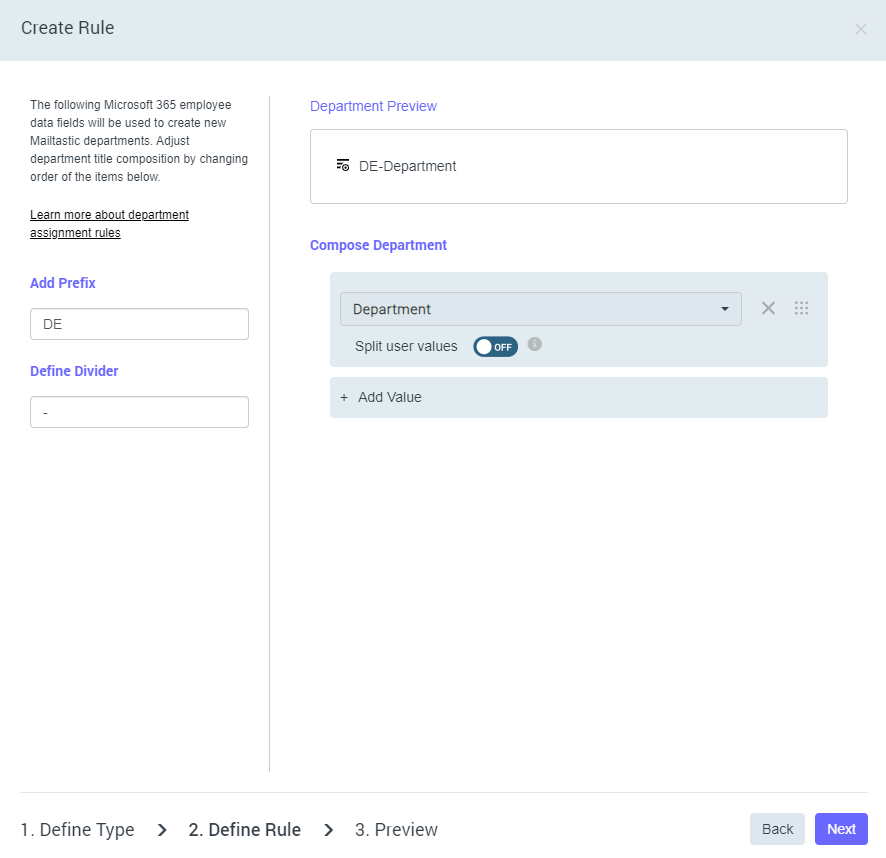Focus the Define Divider input field
The height and width of the screenshot is (858, 886).
point(139,412)
